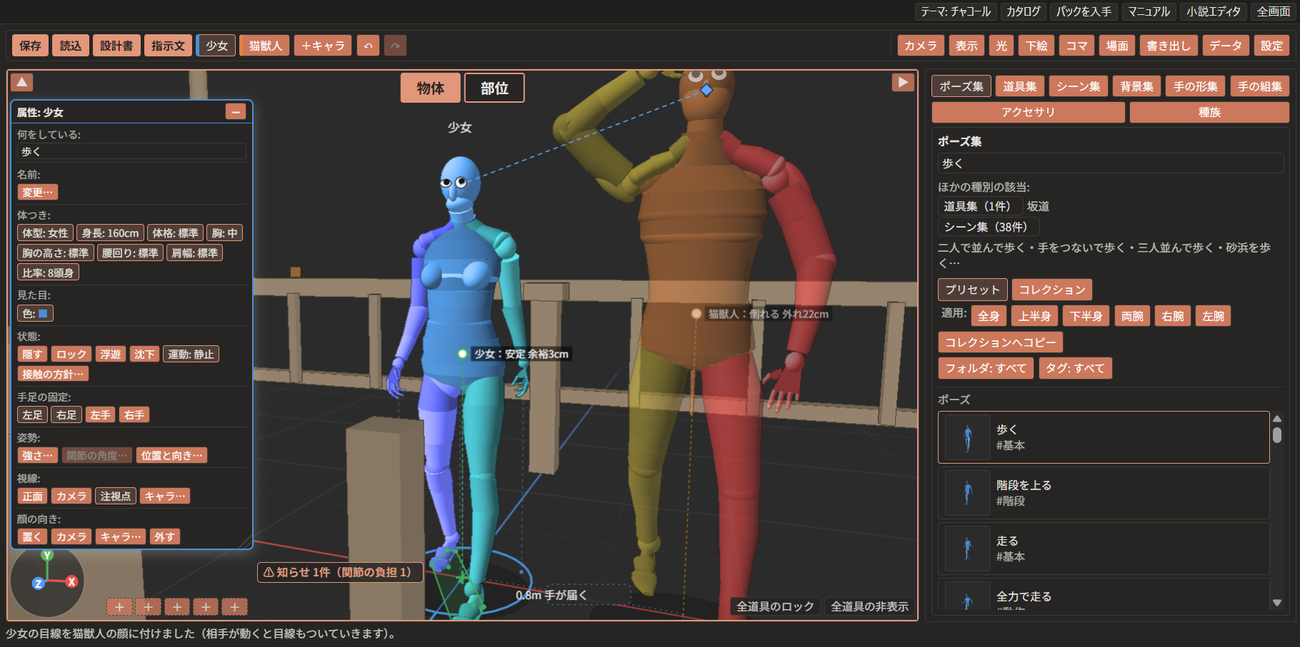Open the コレクション sub-tab
The width and height of the screenshot is (1300, 647).
pos(1052,290)
